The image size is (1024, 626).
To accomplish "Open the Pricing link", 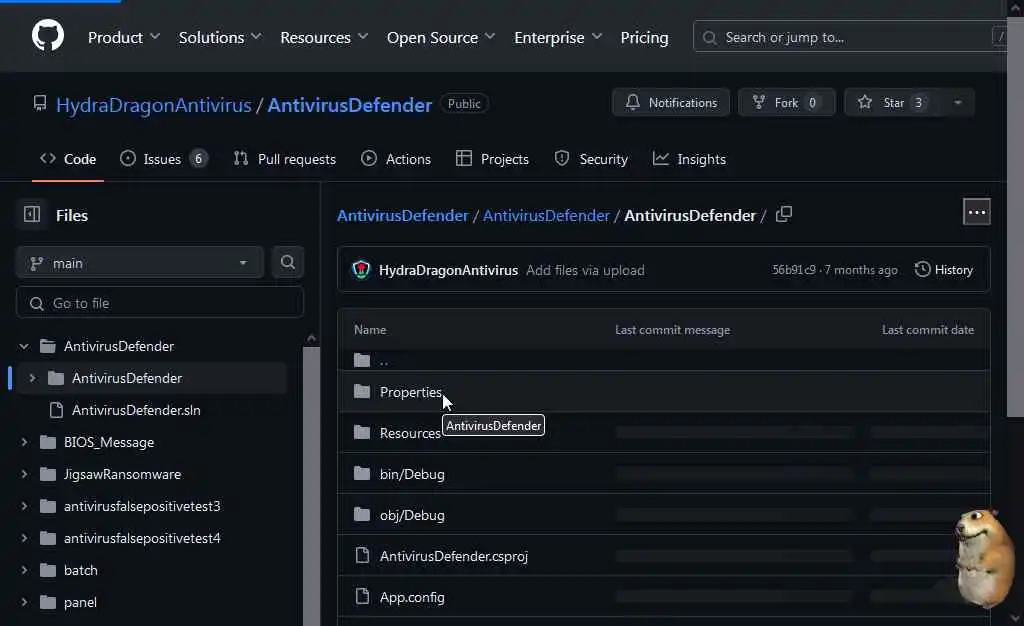I will coord(644,37).
